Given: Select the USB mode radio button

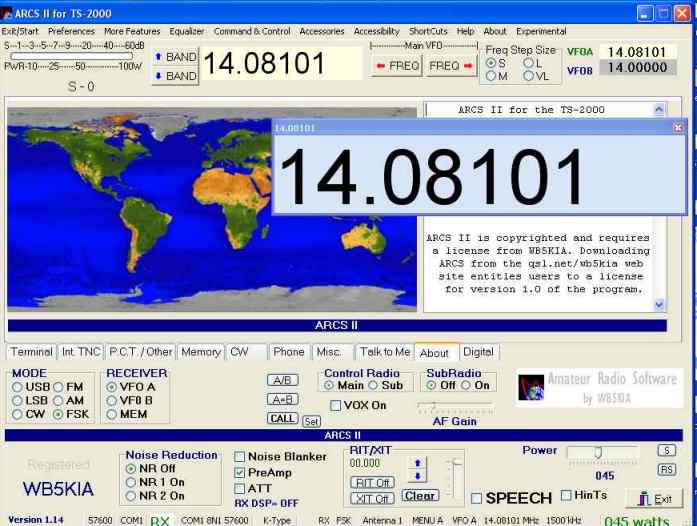Looking at the screenshot, I should 16,386.
